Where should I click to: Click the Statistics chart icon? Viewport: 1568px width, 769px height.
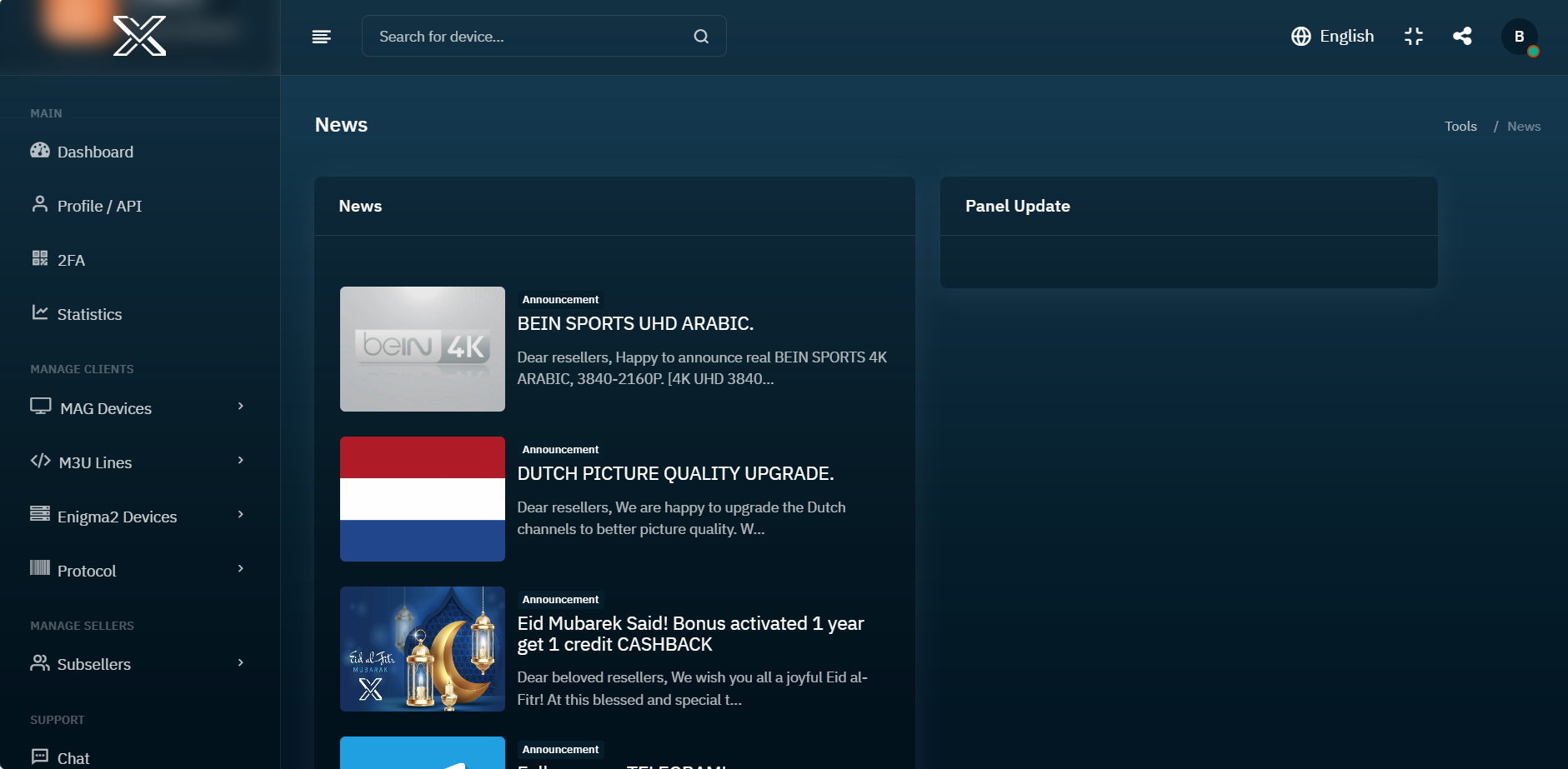tap(39, 312)
